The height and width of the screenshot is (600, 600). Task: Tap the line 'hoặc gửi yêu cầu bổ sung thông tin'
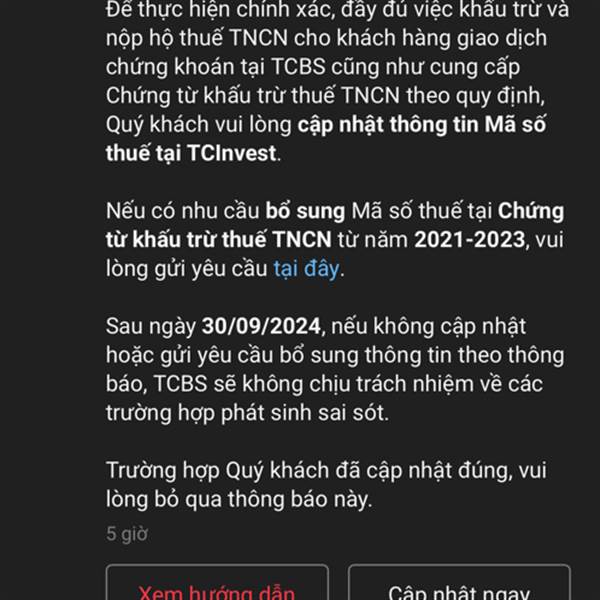335,355
